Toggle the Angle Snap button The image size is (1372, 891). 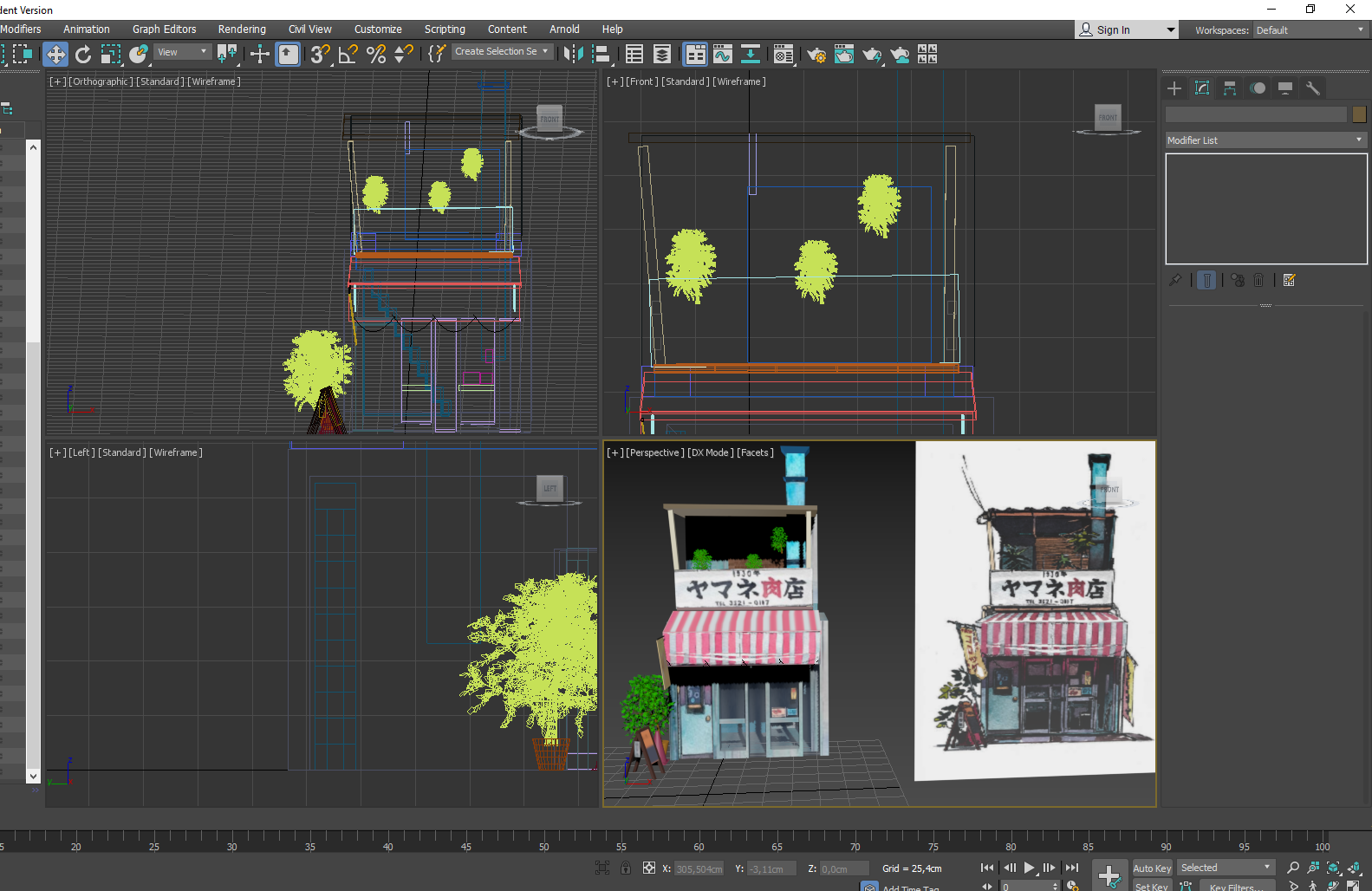(348, 55)
